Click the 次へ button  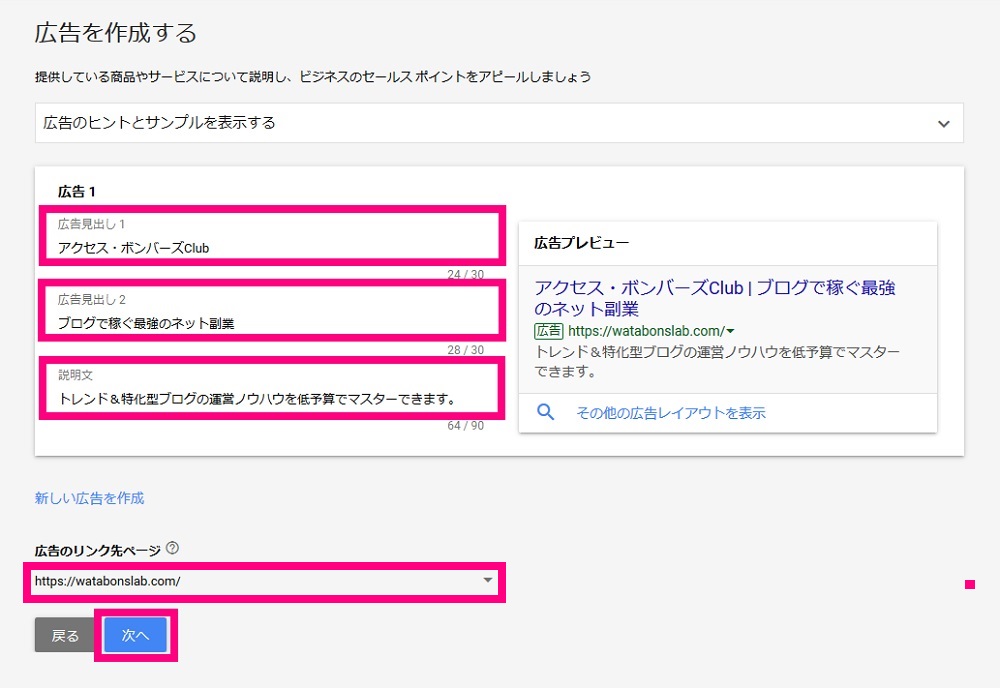(x=135, y=635)
